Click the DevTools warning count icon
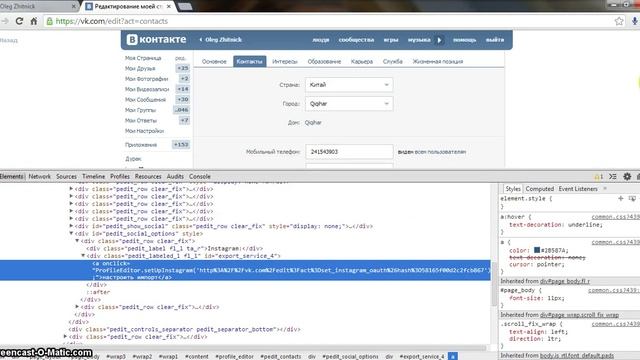 [x=599, y=177]
